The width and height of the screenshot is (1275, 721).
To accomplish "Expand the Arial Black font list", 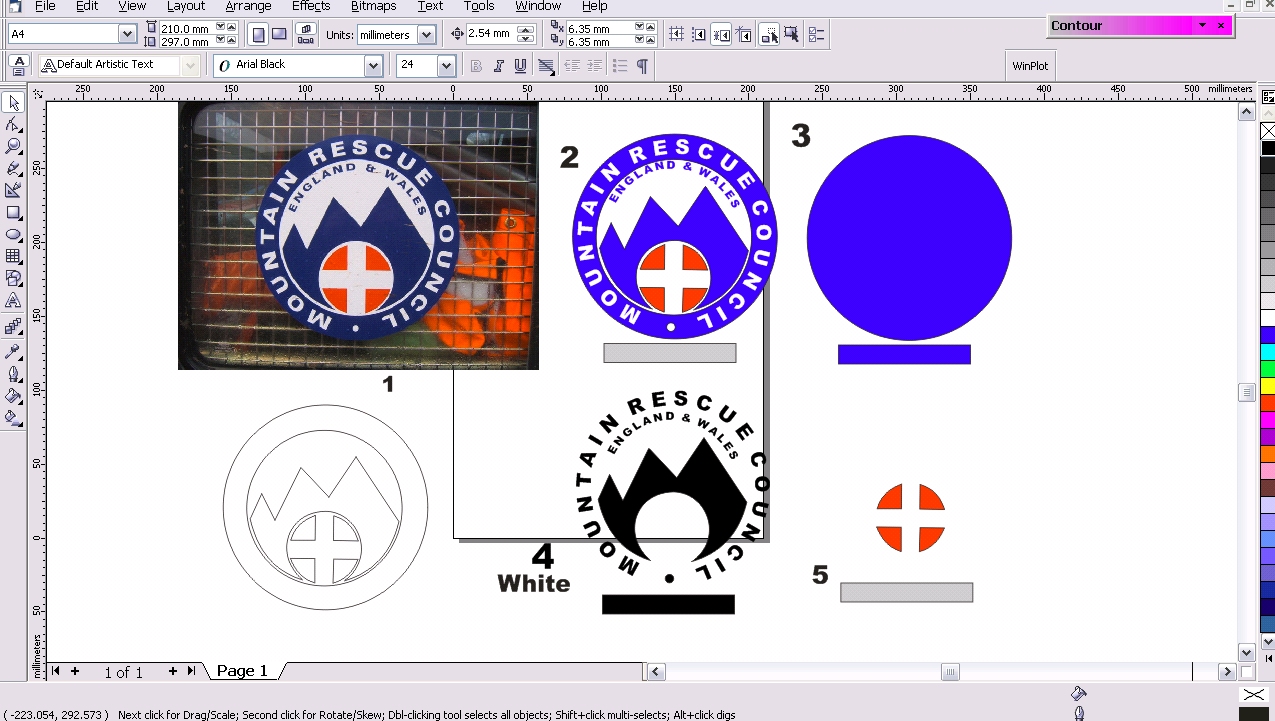I will (x=374, y=66).
